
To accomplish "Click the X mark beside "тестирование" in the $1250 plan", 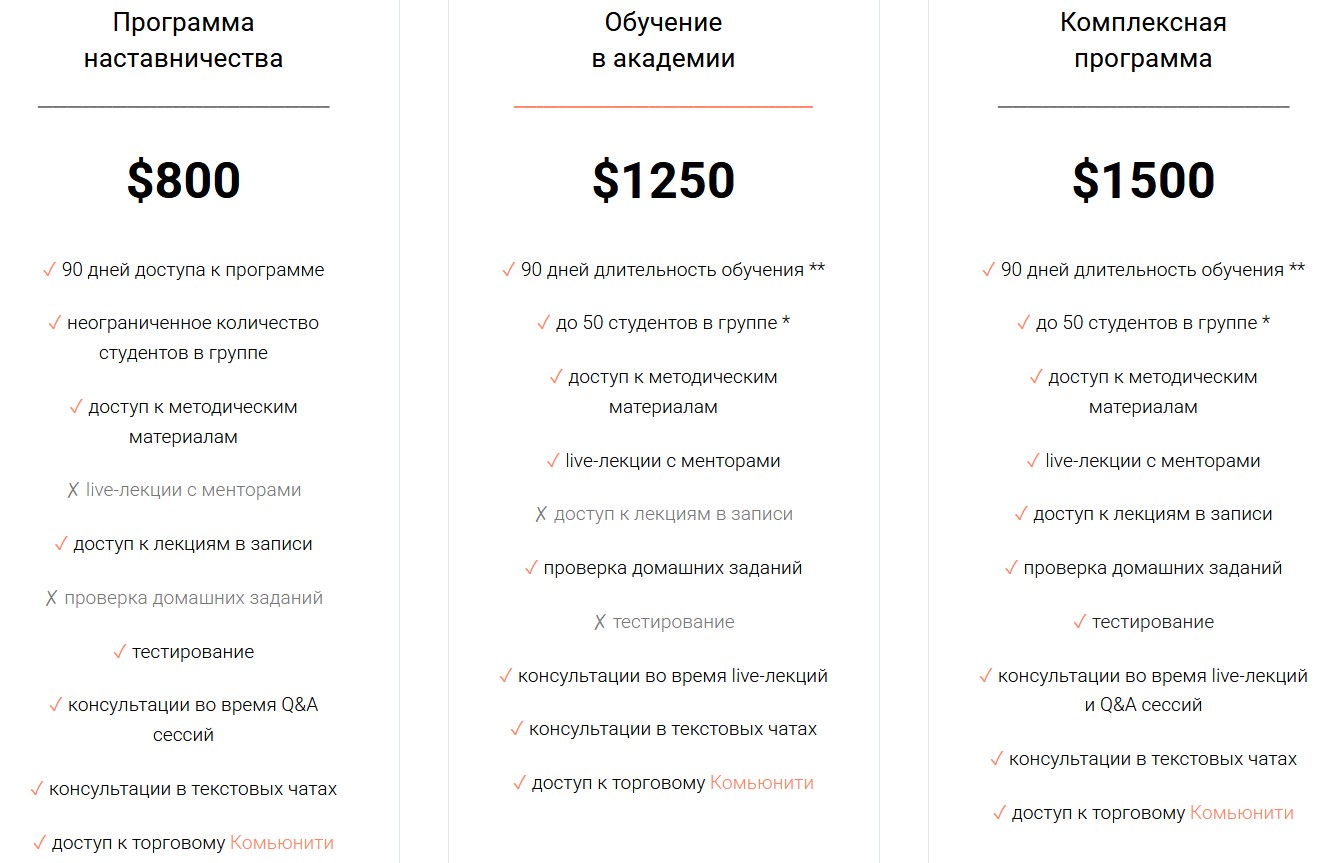I will pyautogui.click(x=600, y=623).
